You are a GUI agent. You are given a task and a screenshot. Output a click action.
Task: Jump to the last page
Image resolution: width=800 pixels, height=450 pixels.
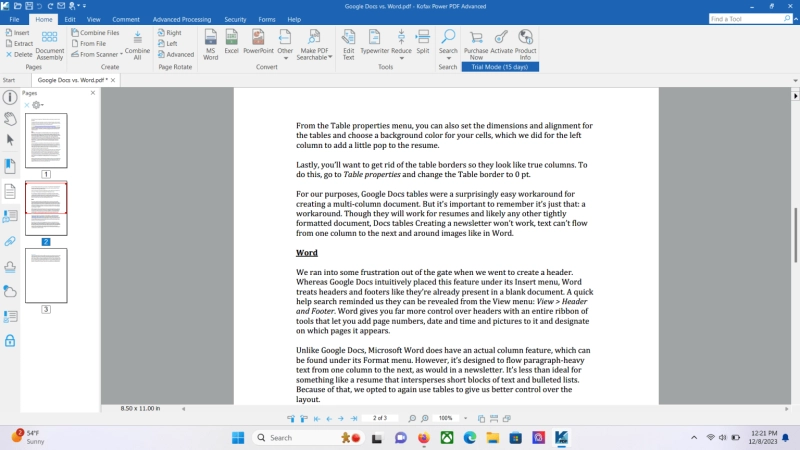tap(354, 418)
